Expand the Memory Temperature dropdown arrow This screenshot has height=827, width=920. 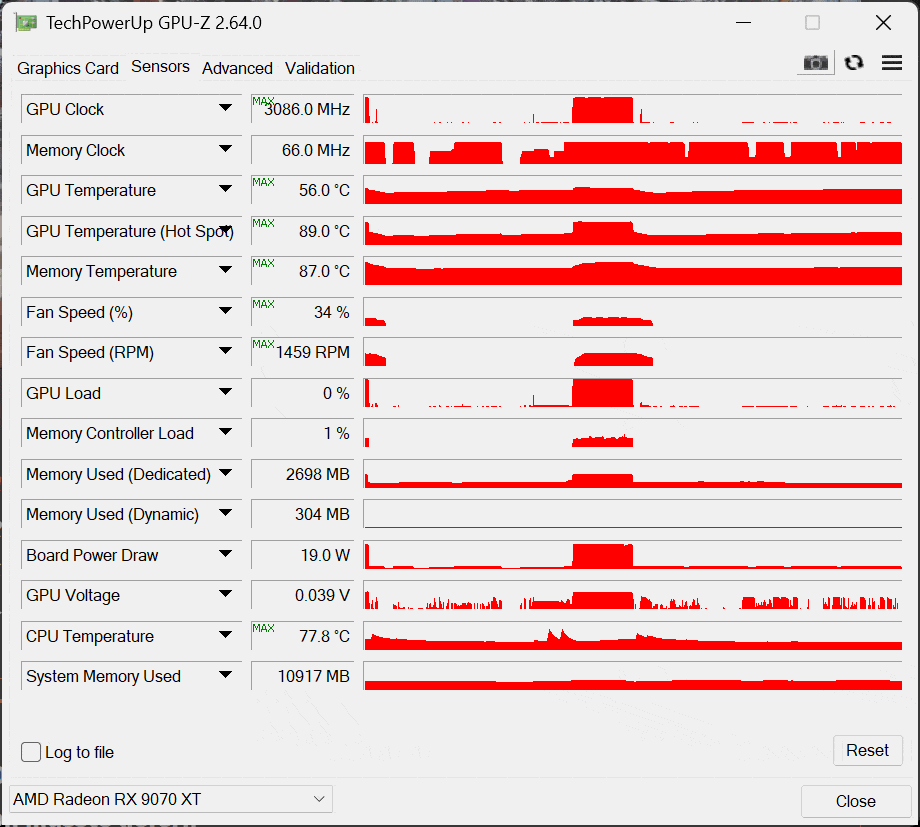click(225, 270)
